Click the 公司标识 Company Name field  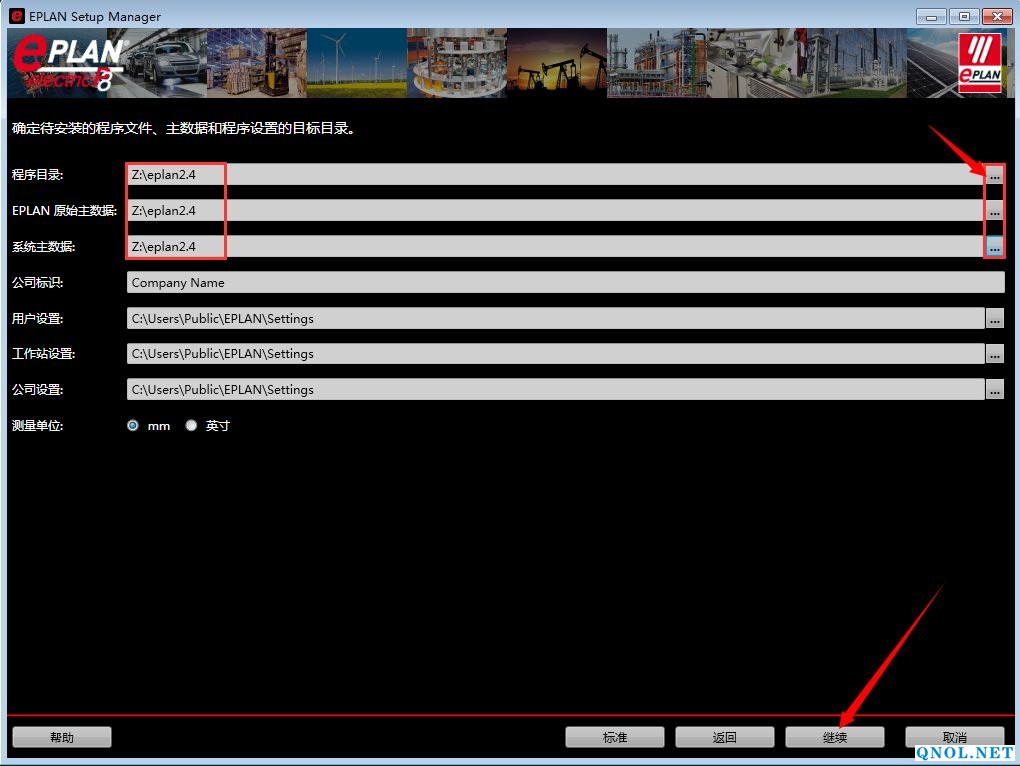coord(565,283)
